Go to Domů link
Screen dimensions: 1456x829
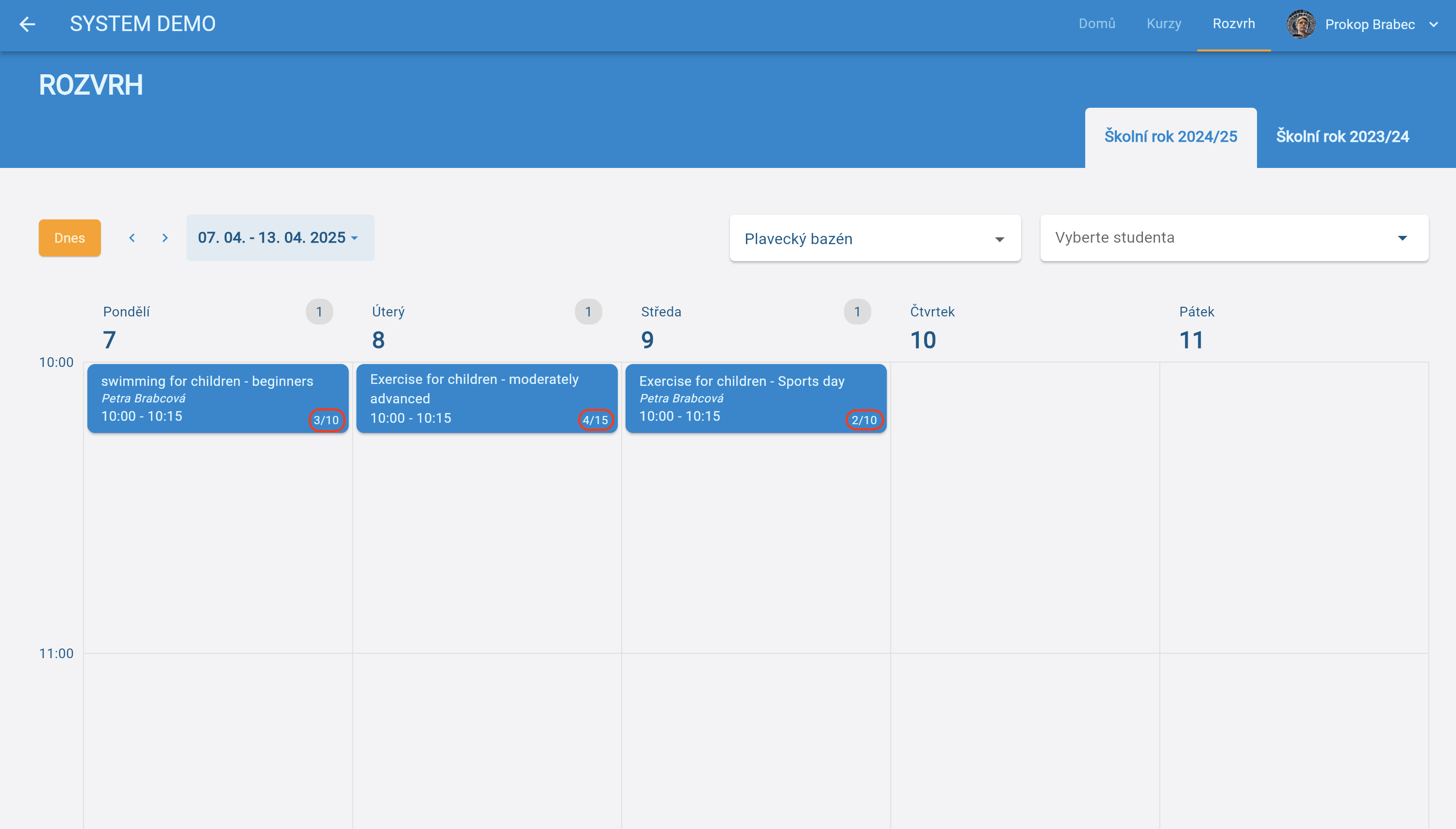[1096, 24]
